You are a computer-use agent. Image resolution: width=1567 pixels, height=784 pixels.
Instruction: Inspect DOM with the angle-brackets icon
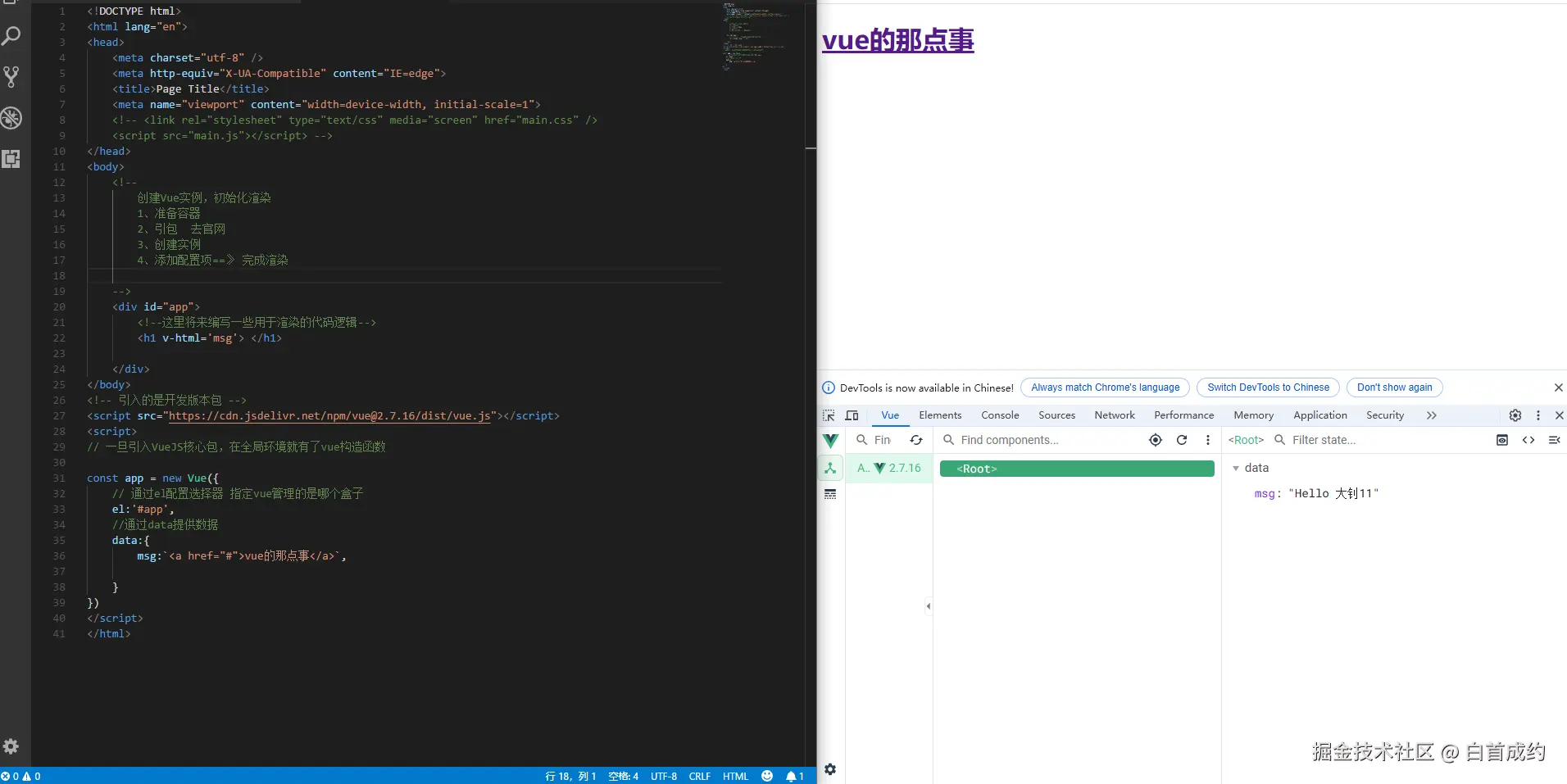[1528, 440]
